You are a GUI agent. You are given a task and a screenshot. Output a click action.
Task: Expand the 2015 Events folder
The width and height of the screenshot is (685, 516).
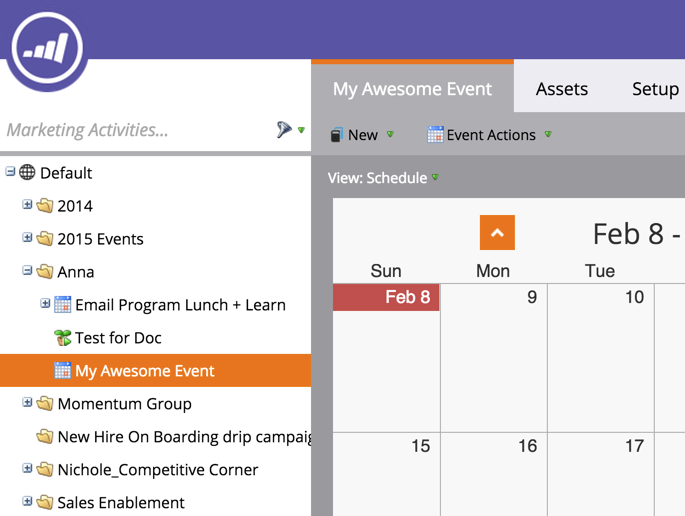click(x=28, y=238)
